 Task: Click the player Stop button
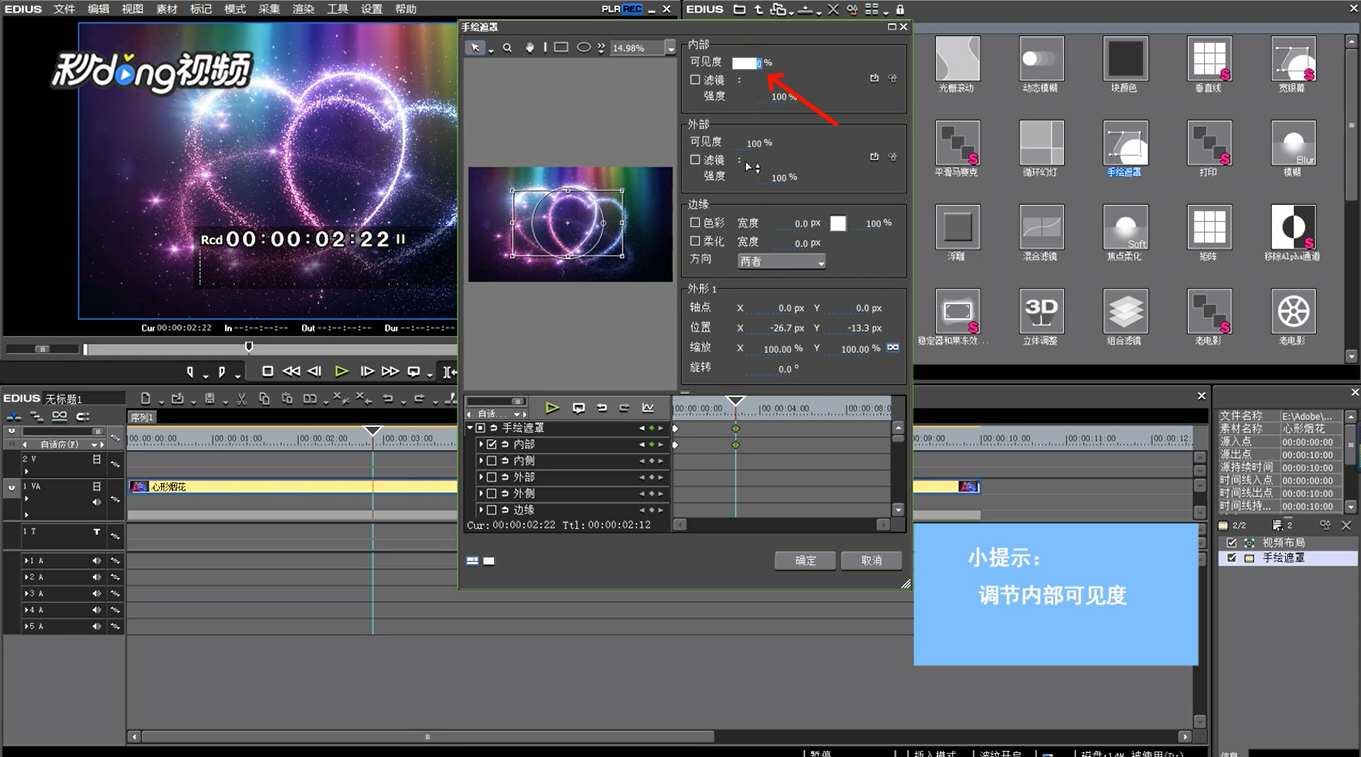pyautogui.click(x=267, y=371)
